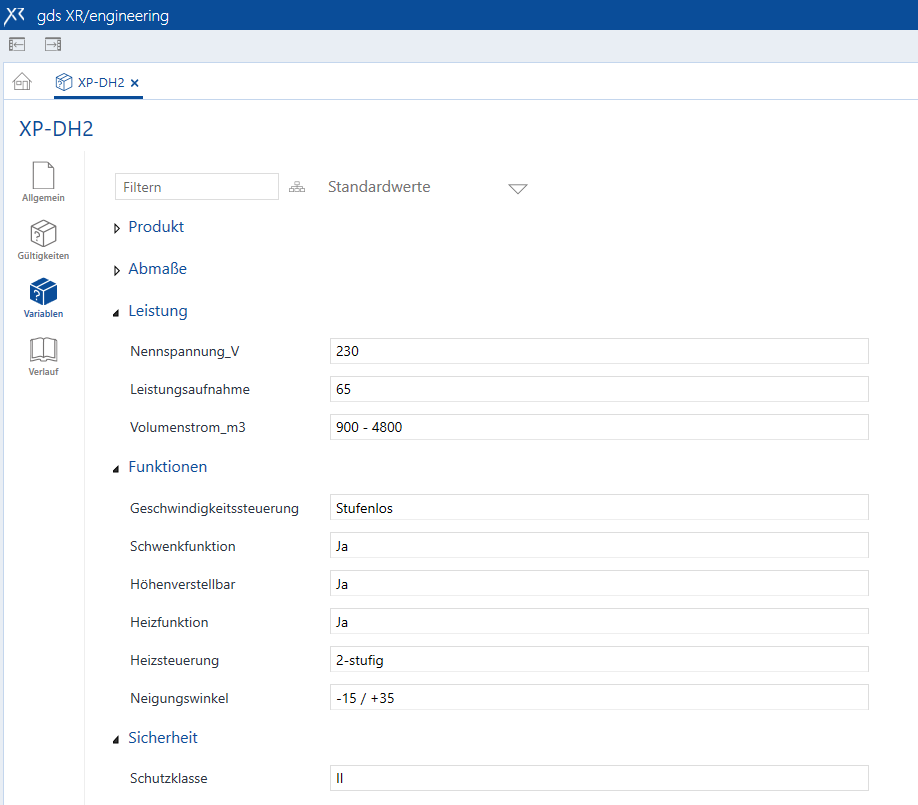918x805 pixels.
Task: Select the Variablen sidebar icon
Action: 43,297
